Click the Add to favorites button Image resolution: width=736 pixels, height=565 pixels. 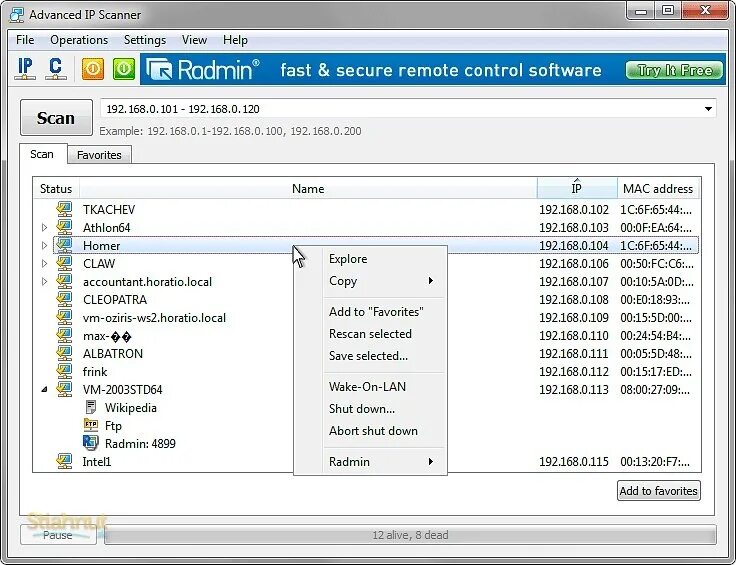coord(659,491)
